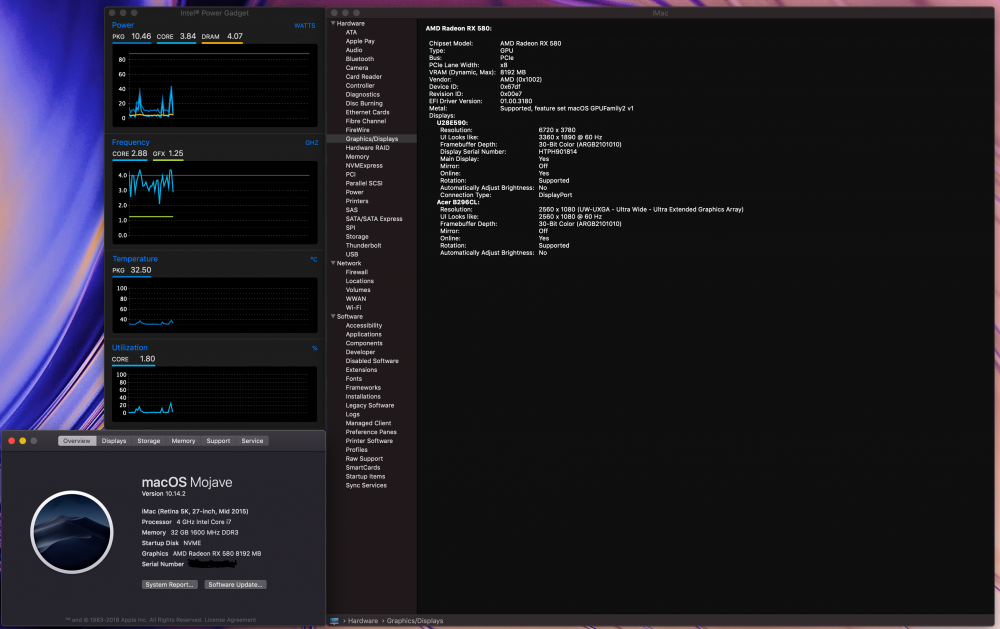
Task: Open the Service tab in About This Mac
Action: point(252,441)
